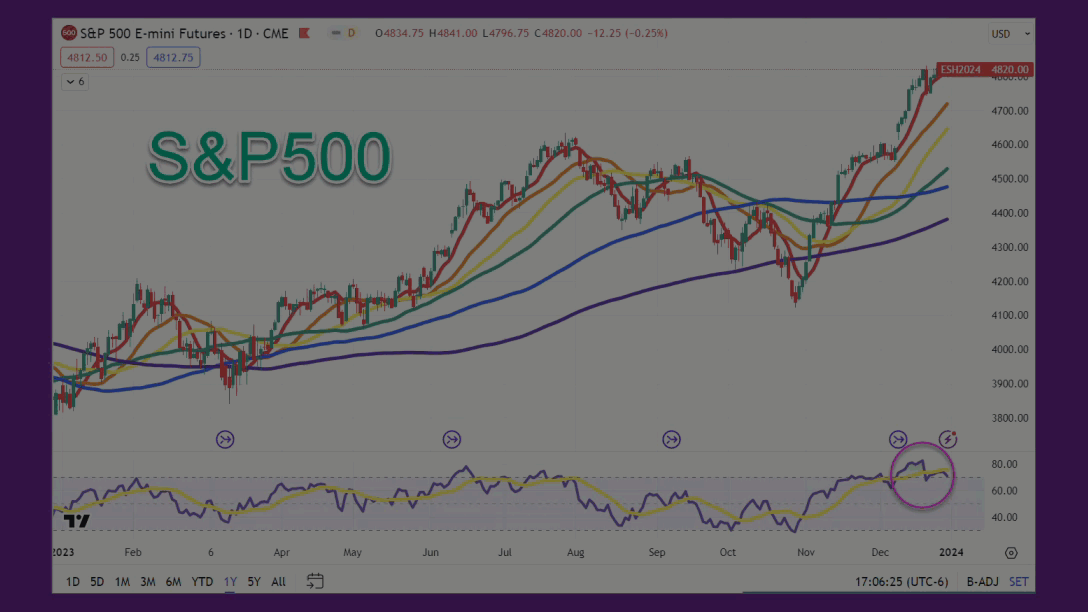Click the 40.00 RSI axis label
The width and height of the screenshot is (1088, 612).
tap(1004, 518)
